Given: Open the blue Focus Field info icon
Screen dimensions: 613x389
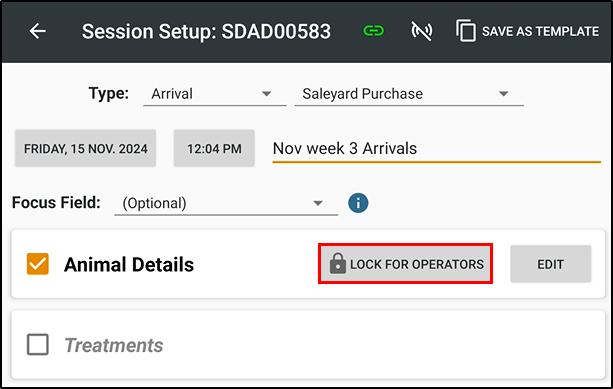Looking at the screenshot, I should pos(358,203).
